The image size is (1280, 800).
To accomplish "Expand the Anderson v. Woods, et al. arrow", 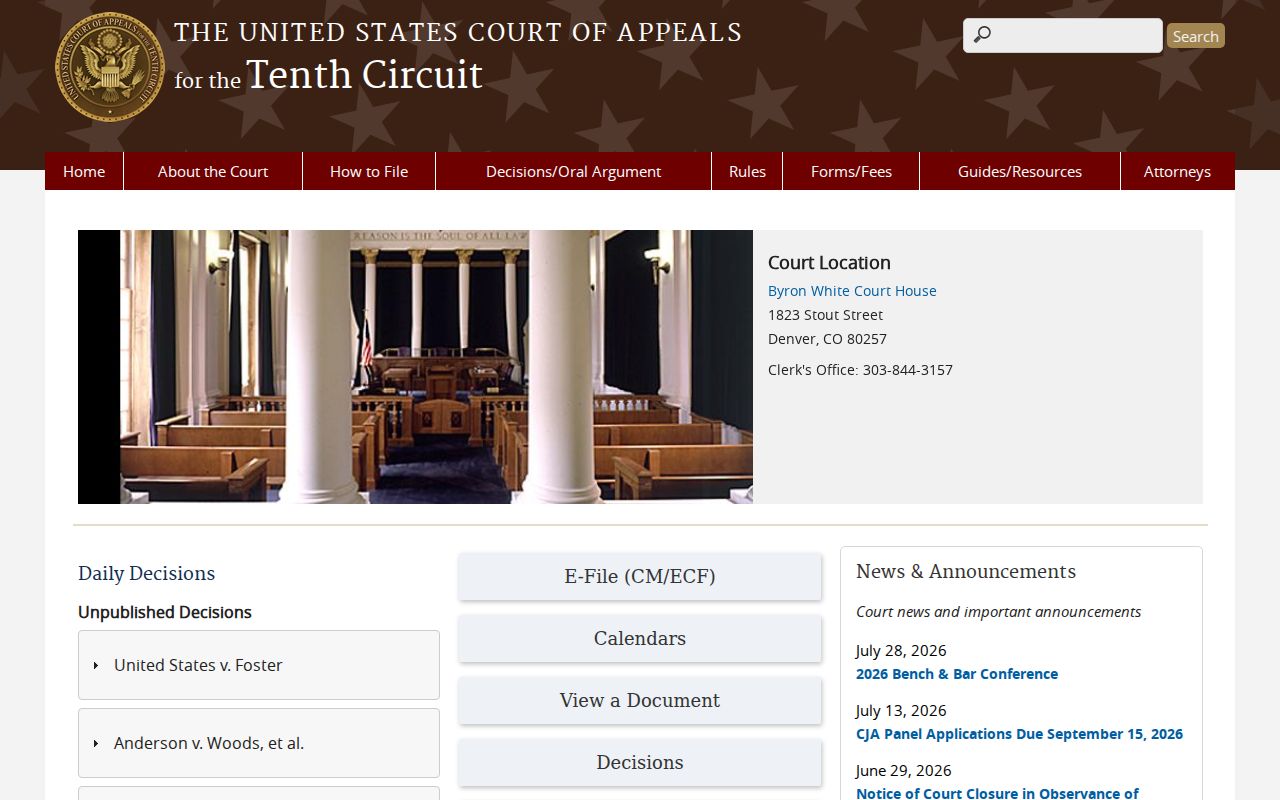I will coord(96,743).
